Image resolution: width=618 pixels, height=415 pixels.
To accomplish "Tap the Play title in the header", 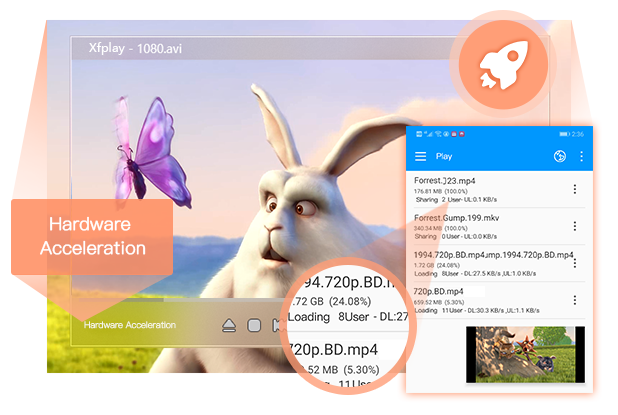I will 444,156.
